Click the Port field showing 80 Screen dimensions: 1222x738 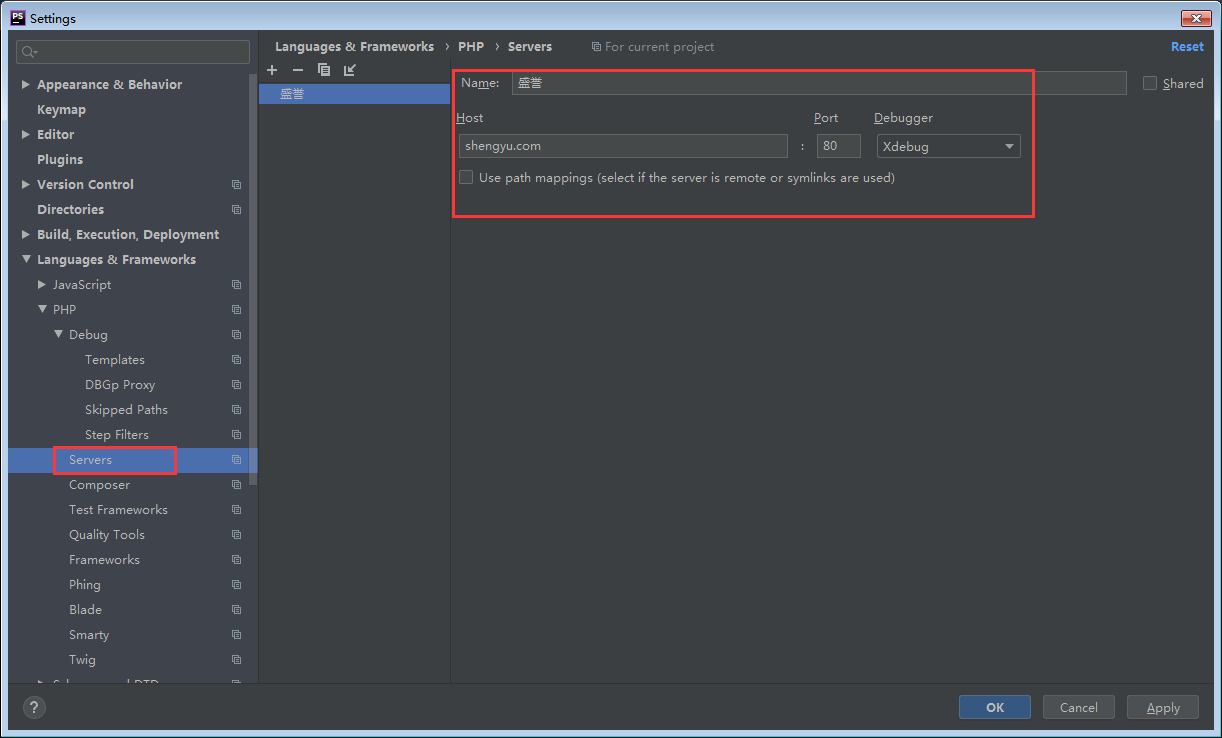pyautogui.click(x=838, y=146)
